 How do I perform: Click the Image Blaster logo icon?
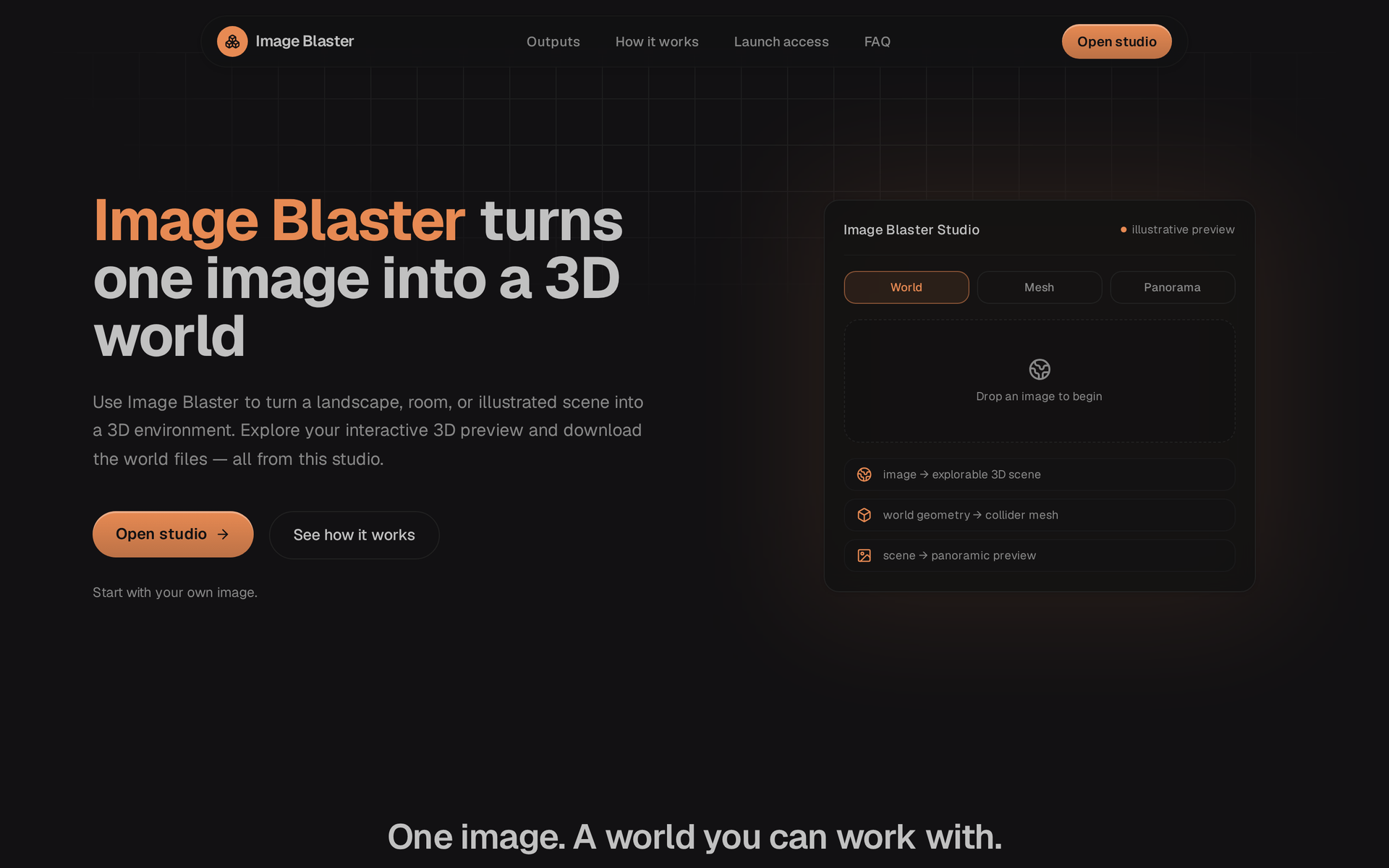tap(232, 41)
